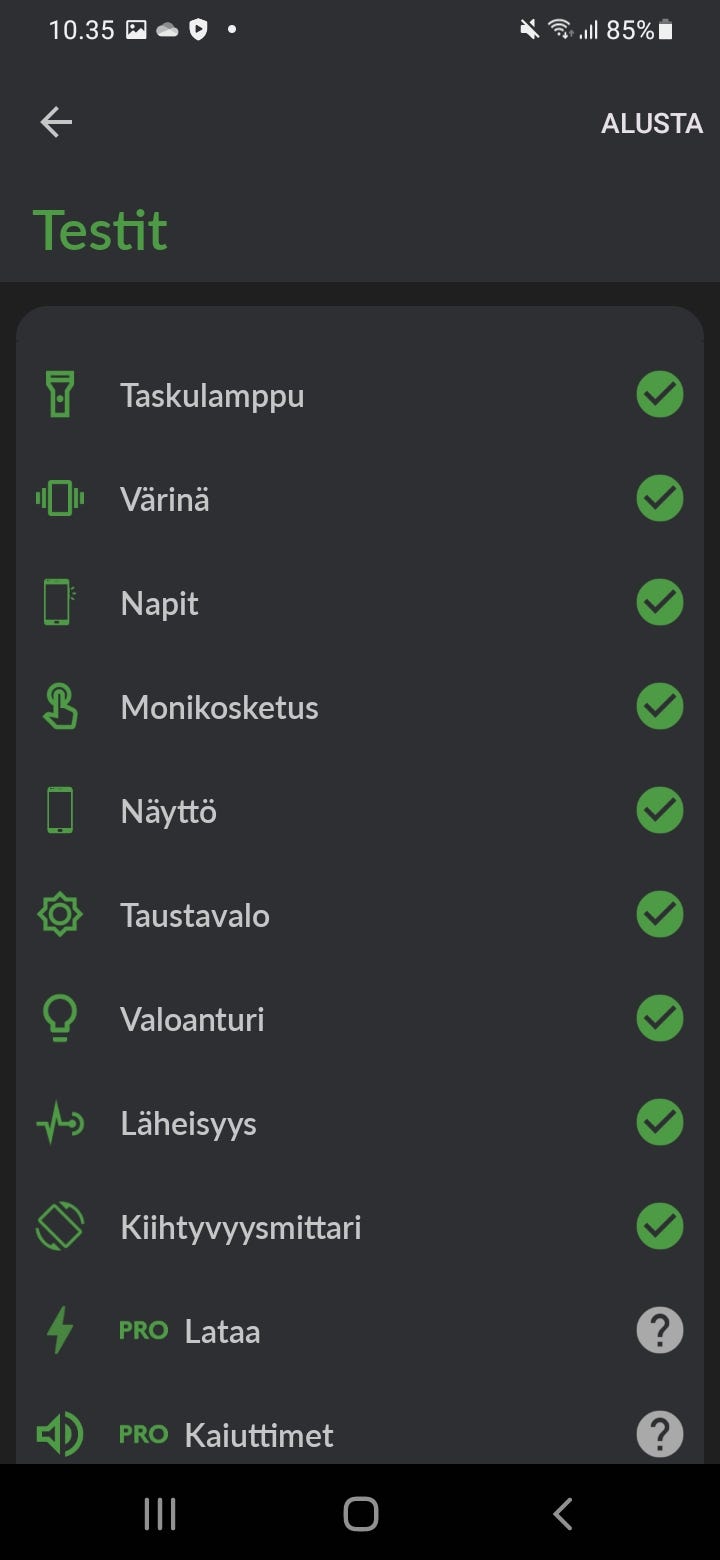The height and width of the screenshot is (1560, 720).
Task: Tap the Näyttö display test icon
Action: click(60, 810)
